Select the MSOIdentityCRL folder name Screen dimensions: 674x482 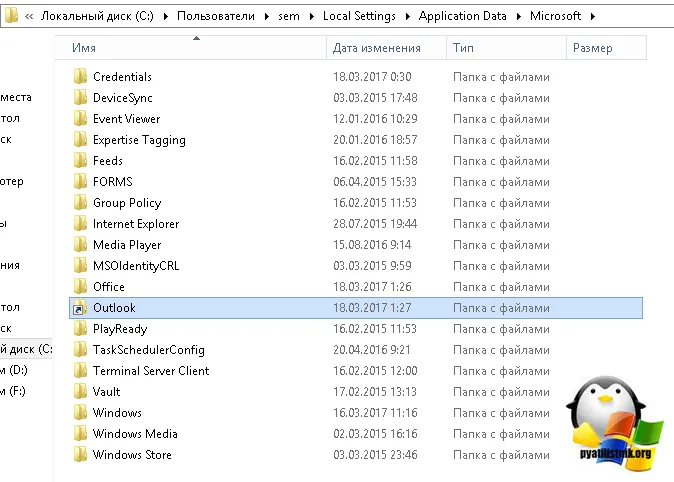tap(136, 266)
